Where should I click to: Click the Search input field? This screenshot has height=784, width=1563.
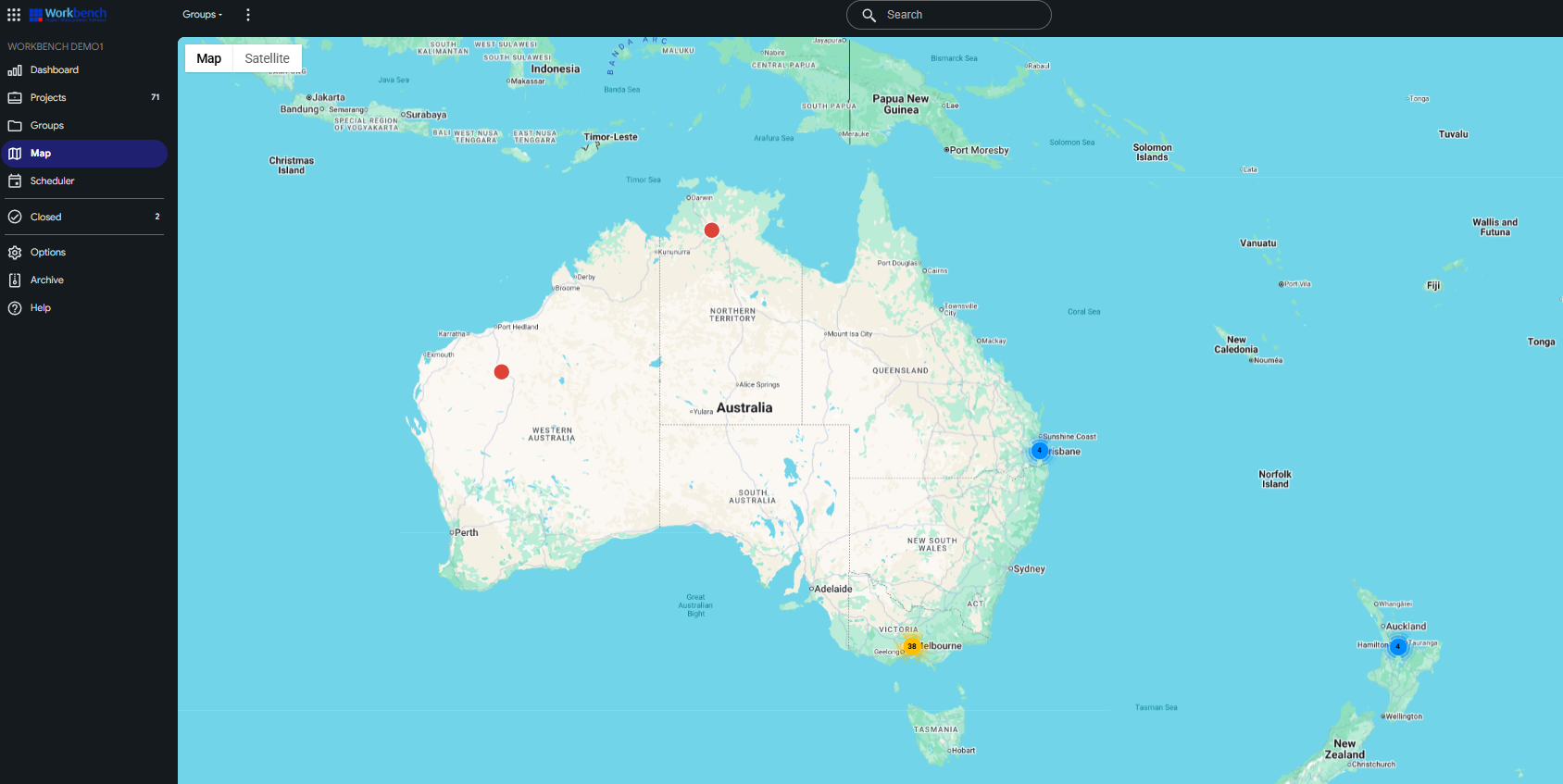coord(948,15)
